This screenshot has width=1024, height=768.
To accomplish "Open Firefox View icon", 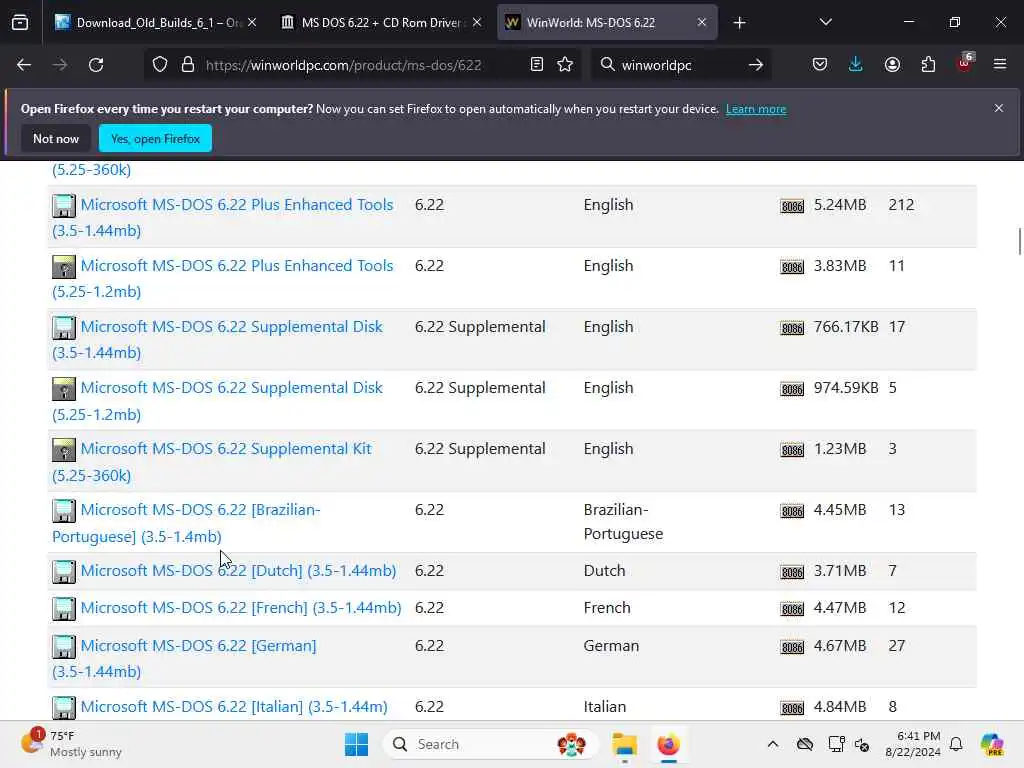I will [20, 23].
